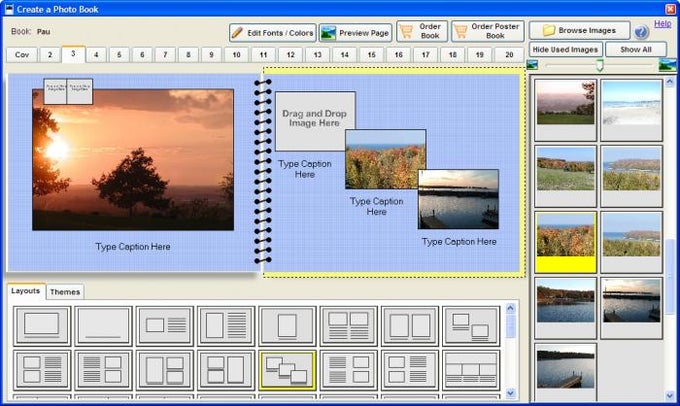
Task: Click small layout placeholder boxes on sunset photo
Action: tap(68, 91)
